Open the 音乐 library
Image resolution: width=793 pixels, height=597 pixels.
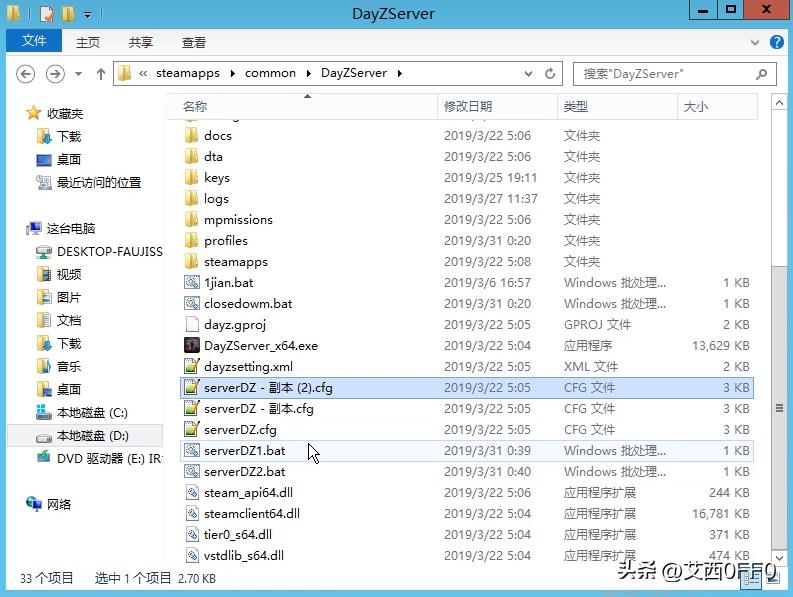(69, 366)
